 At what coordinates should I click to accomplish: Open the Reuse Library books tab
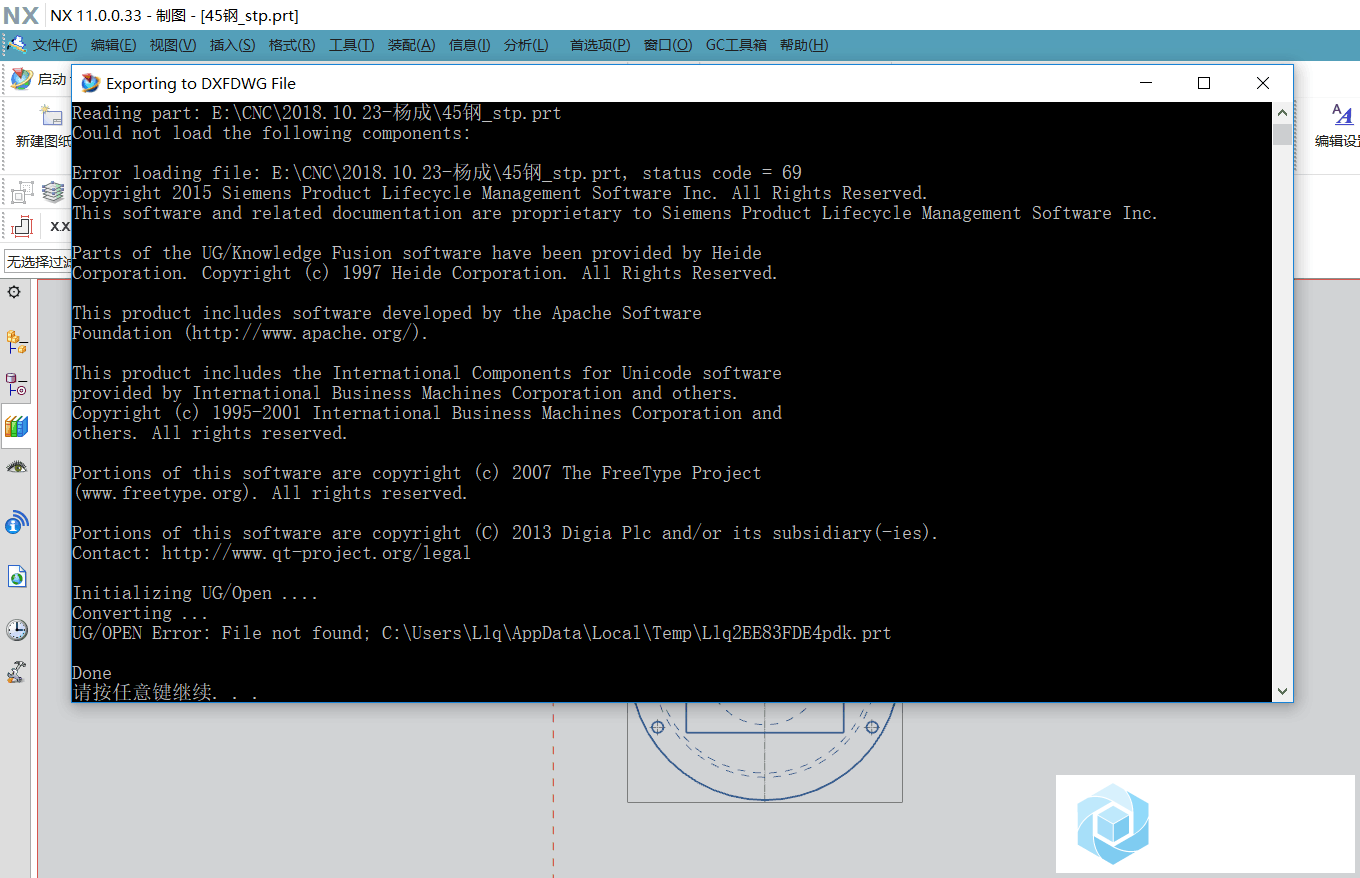pos(17,426)
